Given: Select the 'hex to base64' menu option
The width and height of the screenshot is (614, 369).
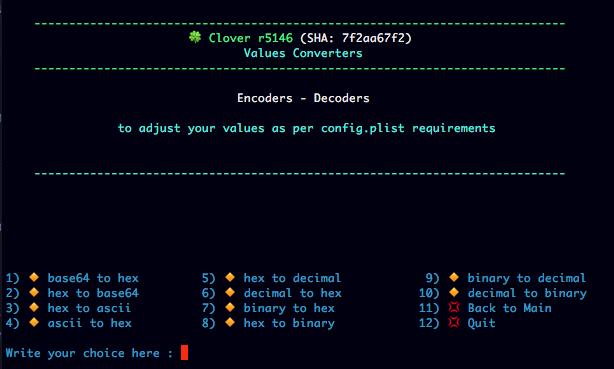Looking at the screenshot, I should coord(93,293).
